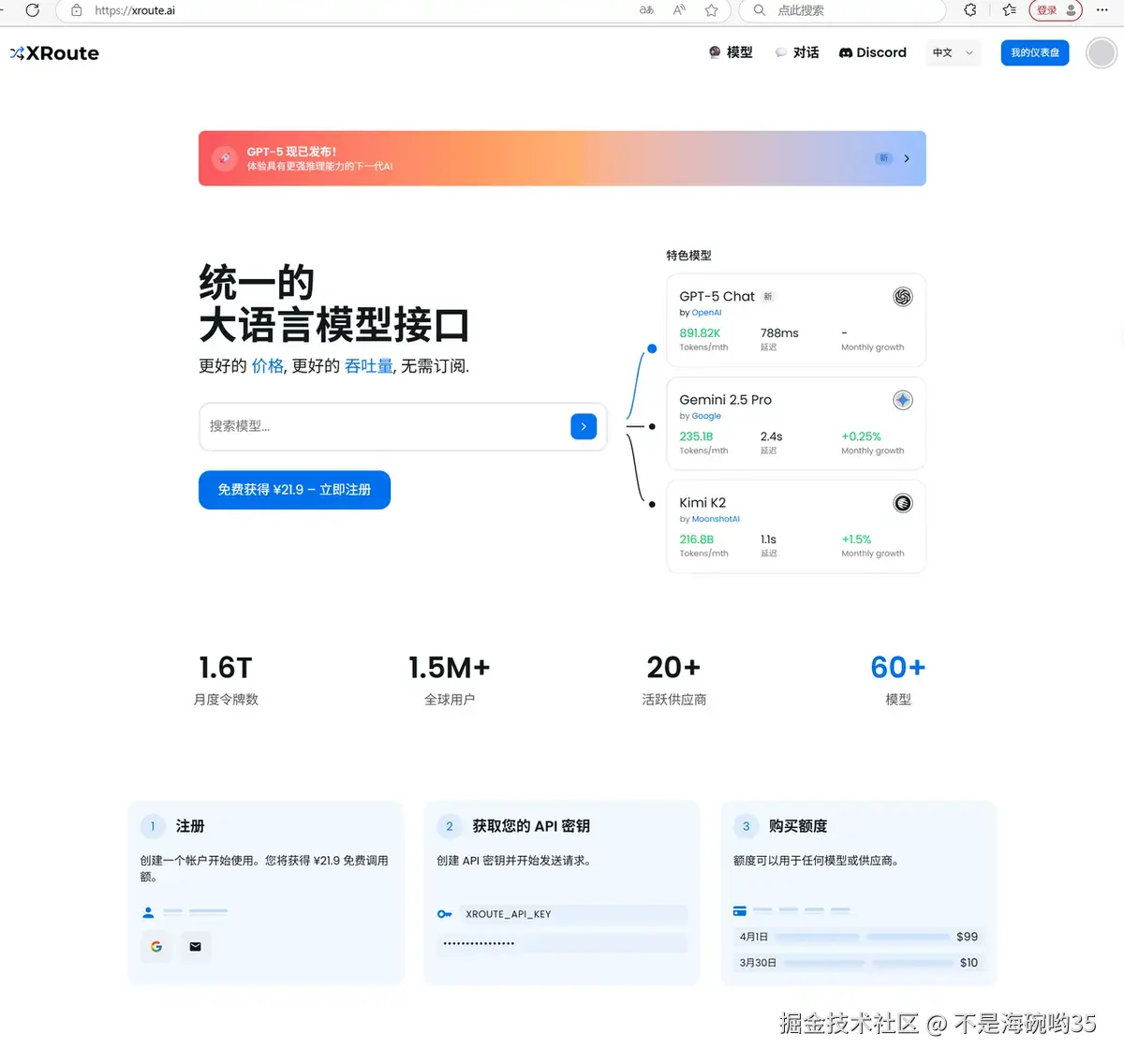Click the chevron arrow on the GPT-5 banner

pyautogui.click(x=907, y=158)
